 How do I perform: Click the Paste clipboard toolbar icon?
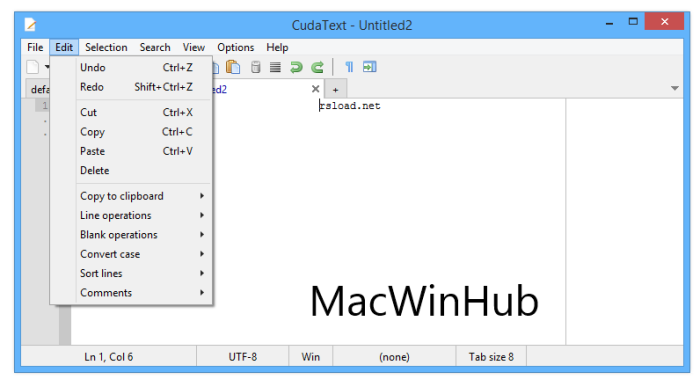pos(233,67)
